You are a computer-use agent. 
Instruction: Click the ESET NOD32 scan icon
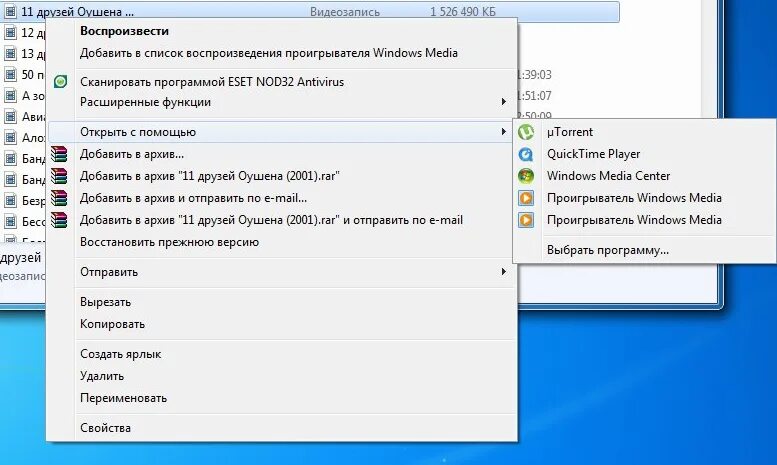point(60,82)
